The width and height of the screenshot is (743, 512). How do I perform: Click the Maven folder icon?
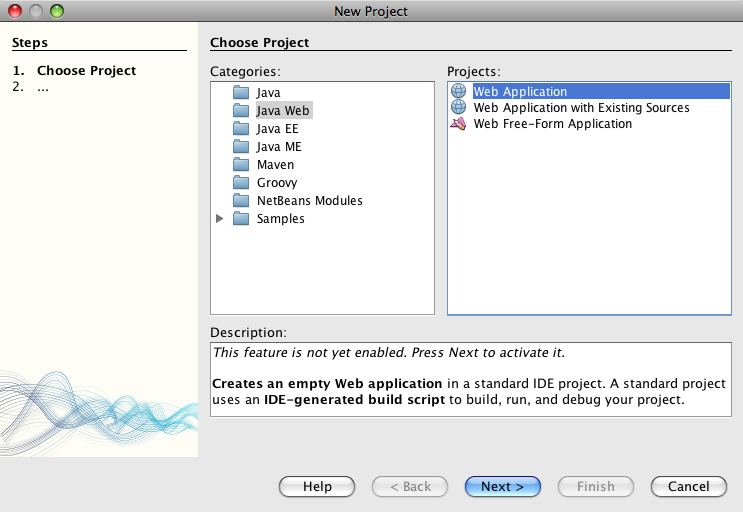tap(240, 165)
